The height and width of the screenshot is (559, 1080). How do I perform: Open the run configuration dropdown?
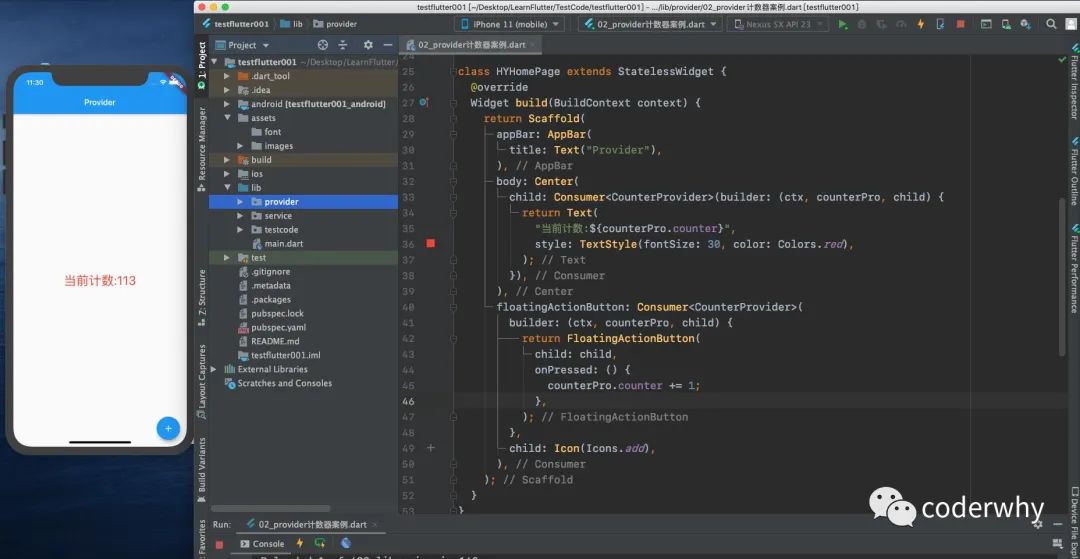click(650, 24)
